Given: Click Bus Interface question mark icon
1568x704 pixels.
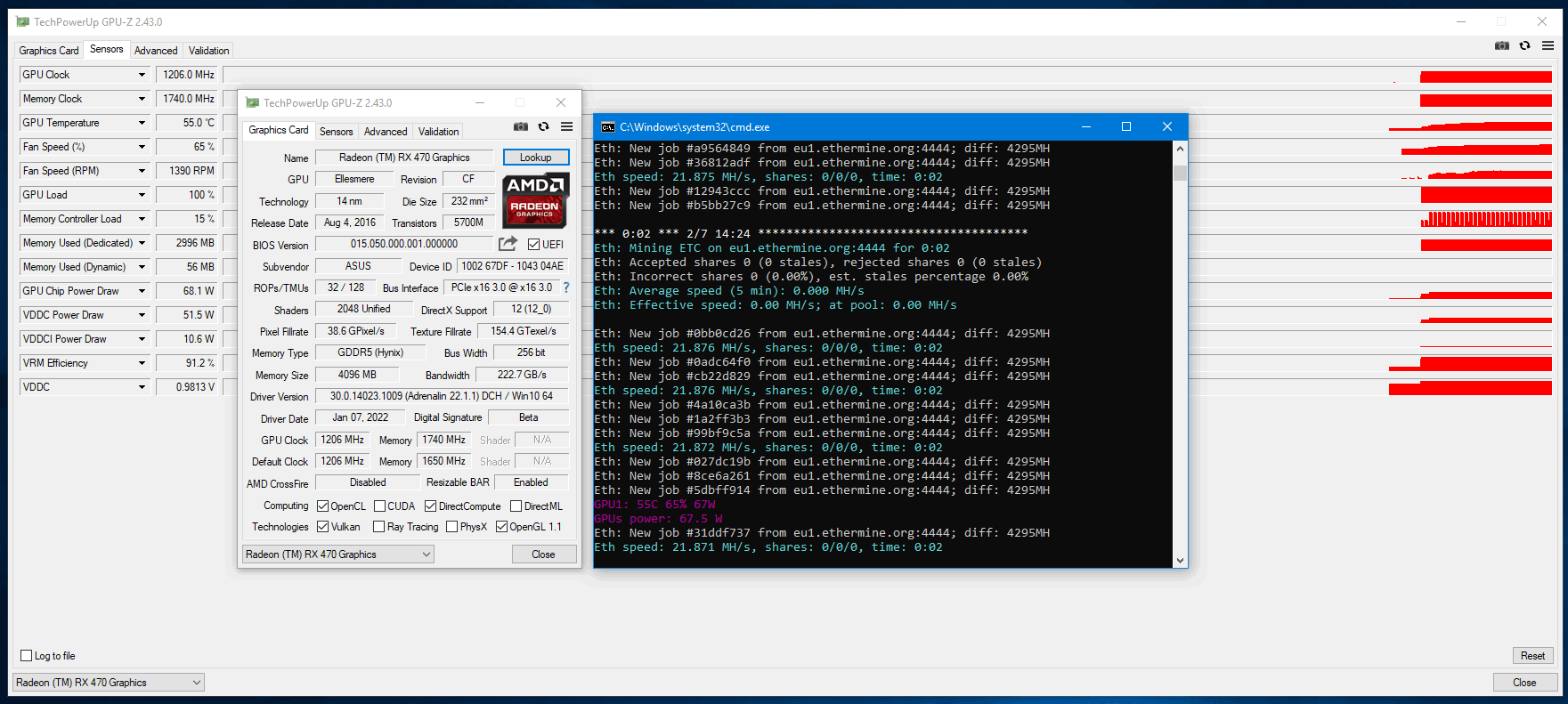Looking at the screenshot, I should (566, 287).
